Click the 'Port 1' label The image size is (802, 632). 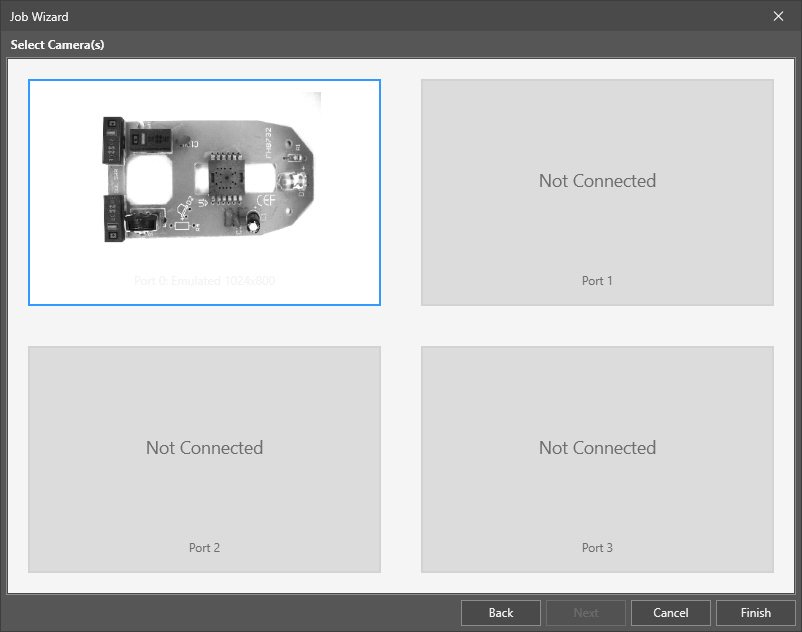(597, 281)
